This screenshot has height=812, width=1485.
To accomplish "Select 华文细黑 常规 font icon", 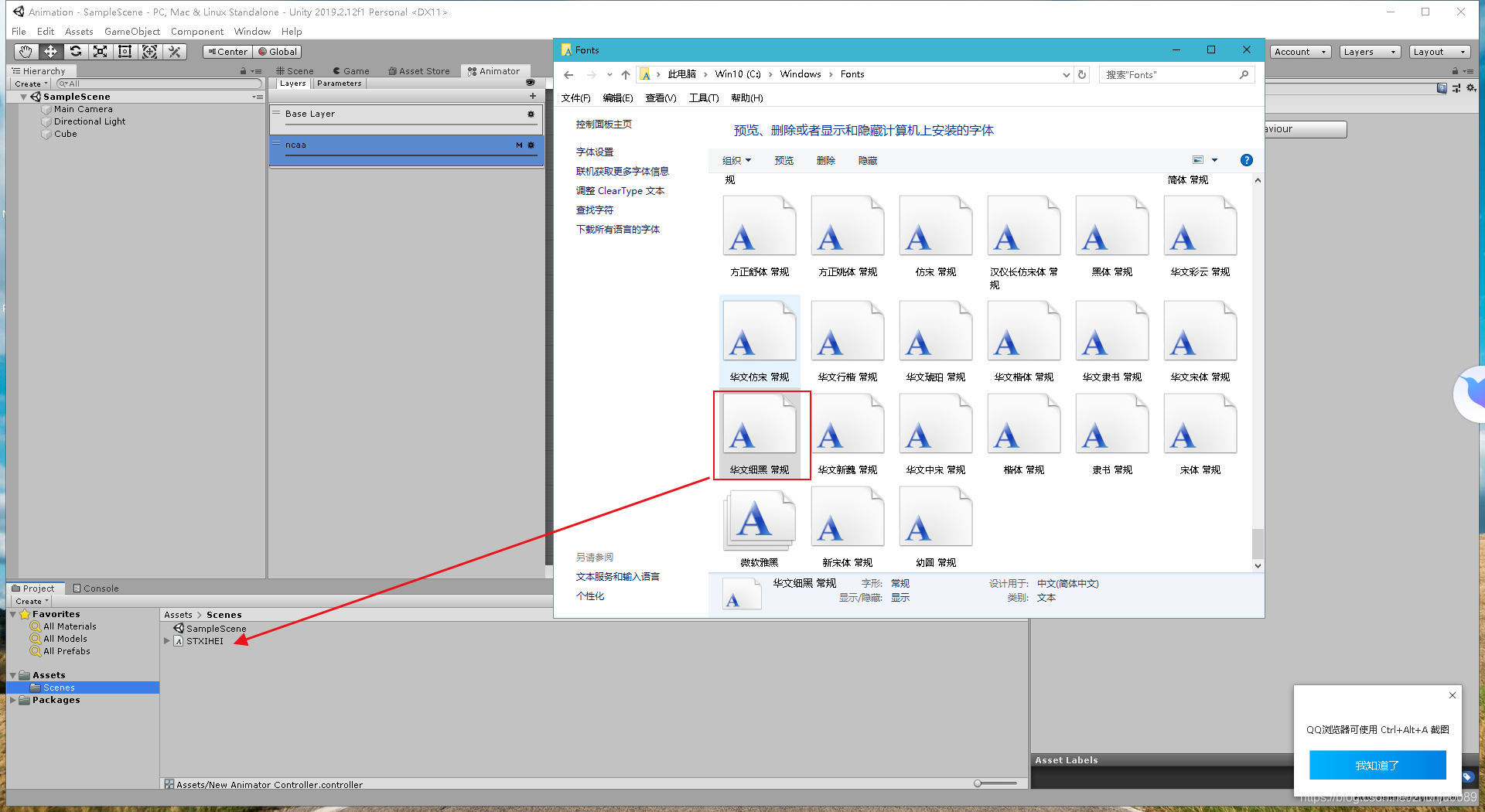I will [x=760, y=435].
